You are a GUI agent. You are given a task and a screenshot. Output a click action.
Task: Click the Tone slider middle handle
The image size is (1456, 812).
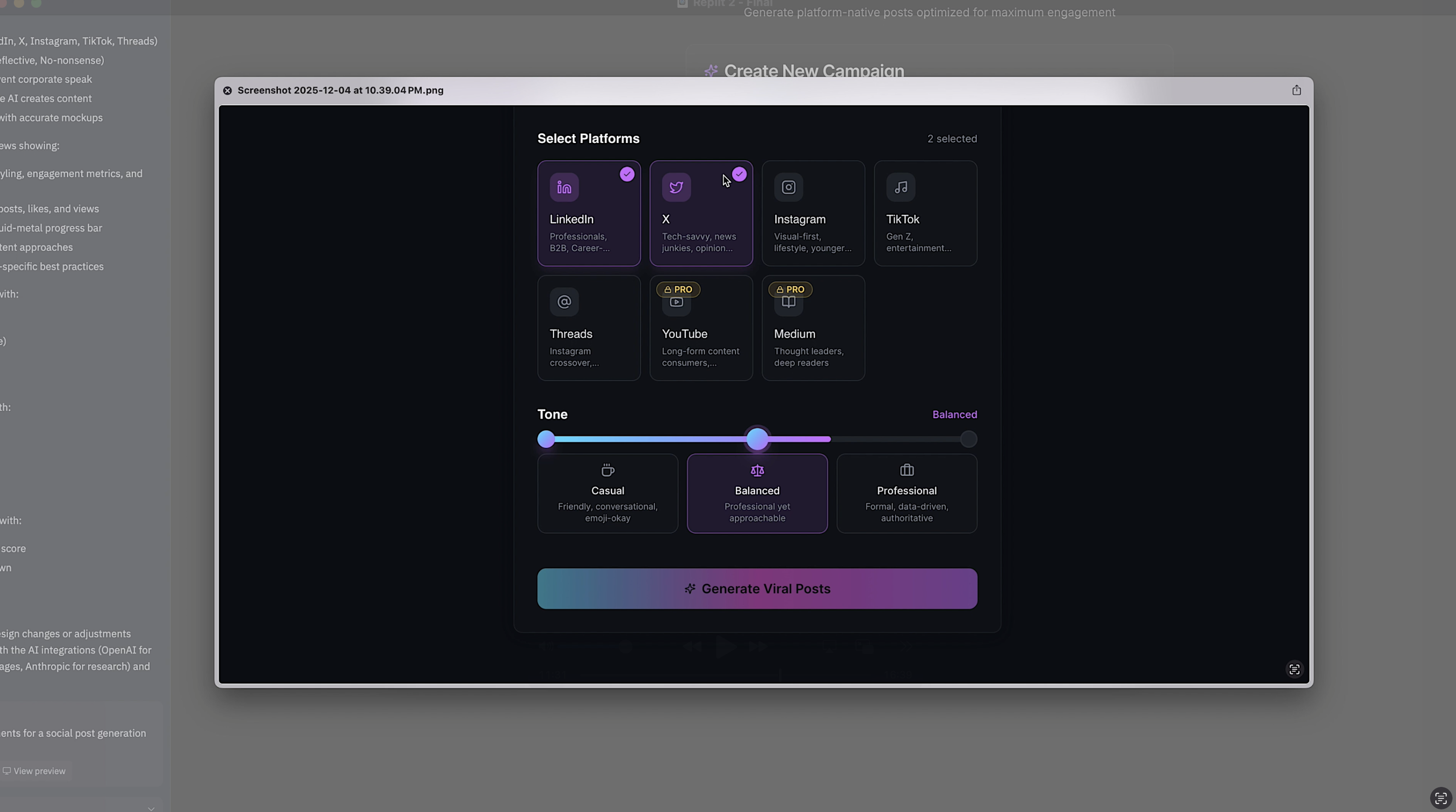coord(757,438)
